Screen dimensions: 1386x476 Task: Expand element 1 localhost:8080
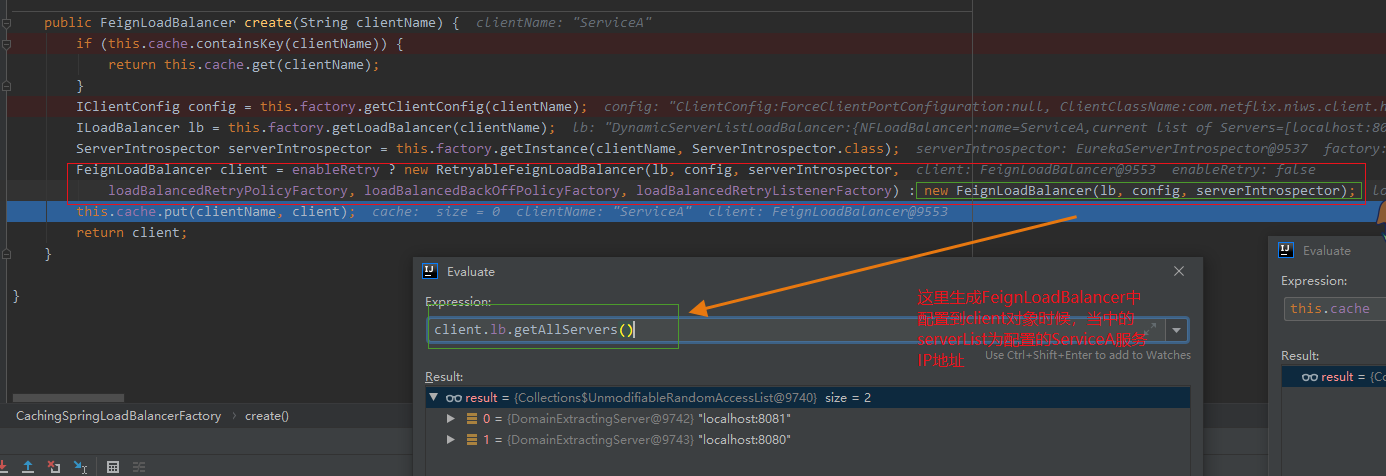point(452,439)
